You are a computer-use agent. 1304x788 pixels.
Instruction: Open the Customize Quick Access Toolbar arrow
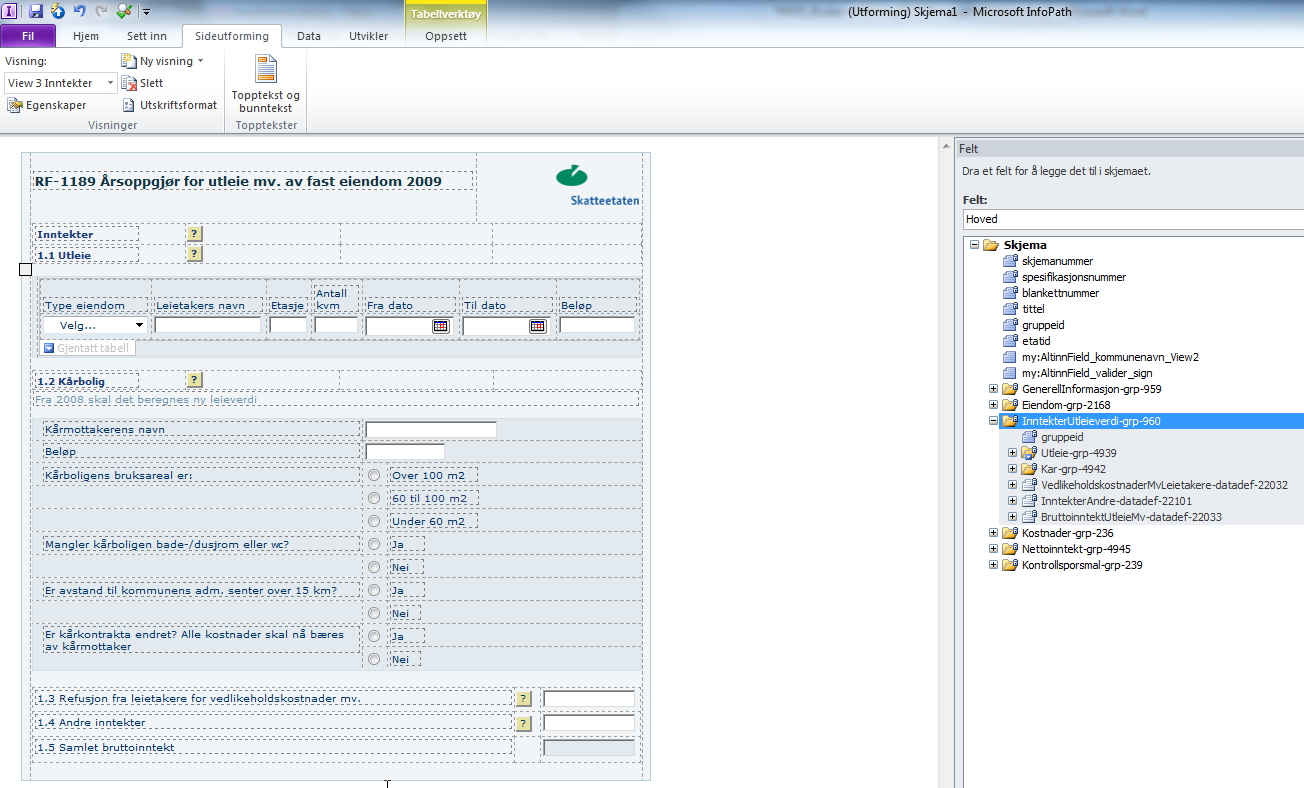coord(146,12)
